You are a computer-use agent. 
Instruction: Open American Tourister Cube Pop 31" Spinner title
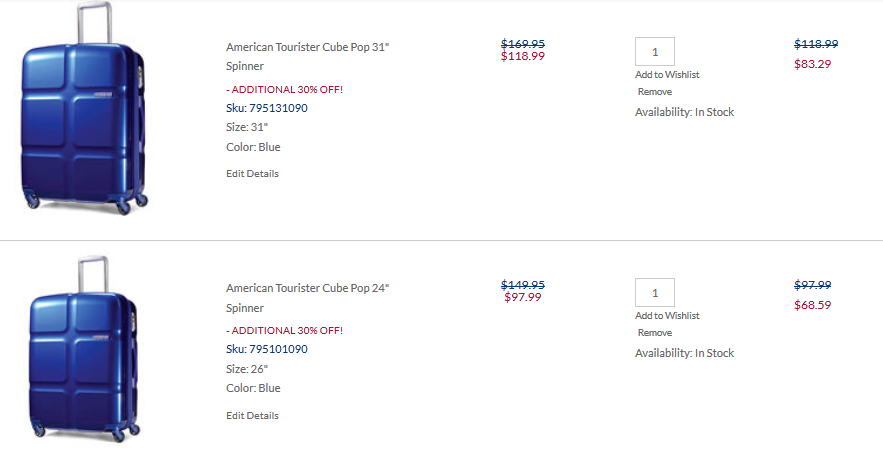pyautogui.click(x=307, y=56)
